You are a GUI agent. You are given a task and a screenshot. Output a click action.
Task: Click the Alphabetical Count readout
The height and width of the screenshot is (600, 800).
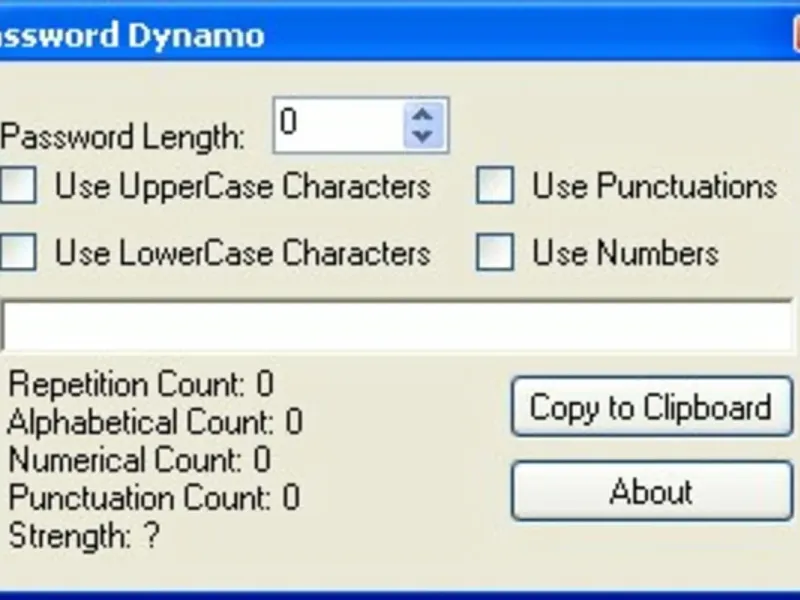click(154, 422)
